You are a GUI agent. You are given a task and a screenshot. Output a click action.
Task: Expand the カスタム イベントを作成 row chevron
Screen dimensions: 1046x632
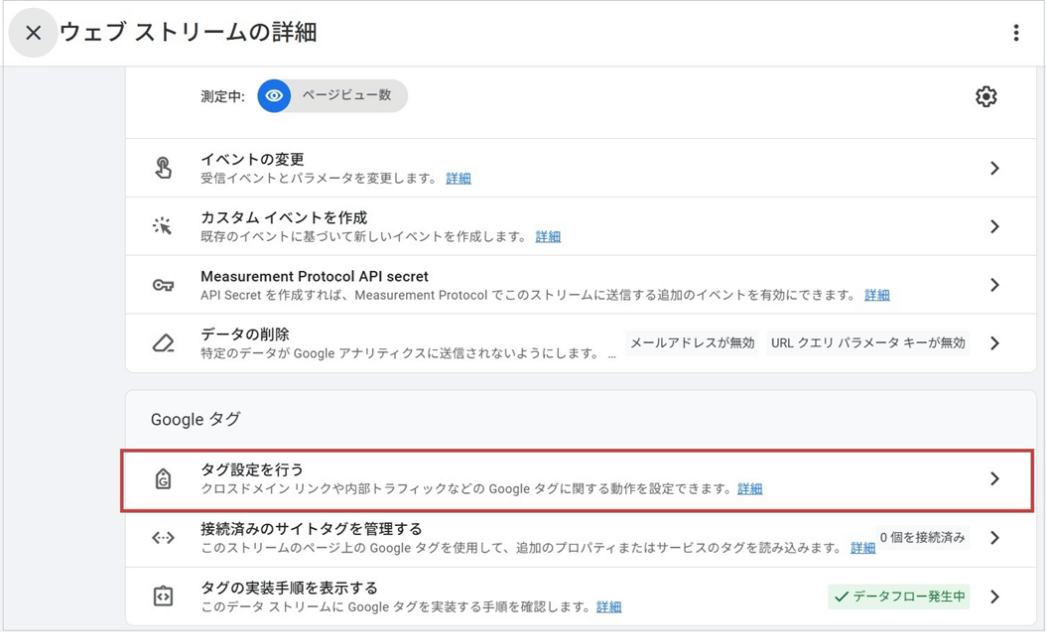coord(995,226)
